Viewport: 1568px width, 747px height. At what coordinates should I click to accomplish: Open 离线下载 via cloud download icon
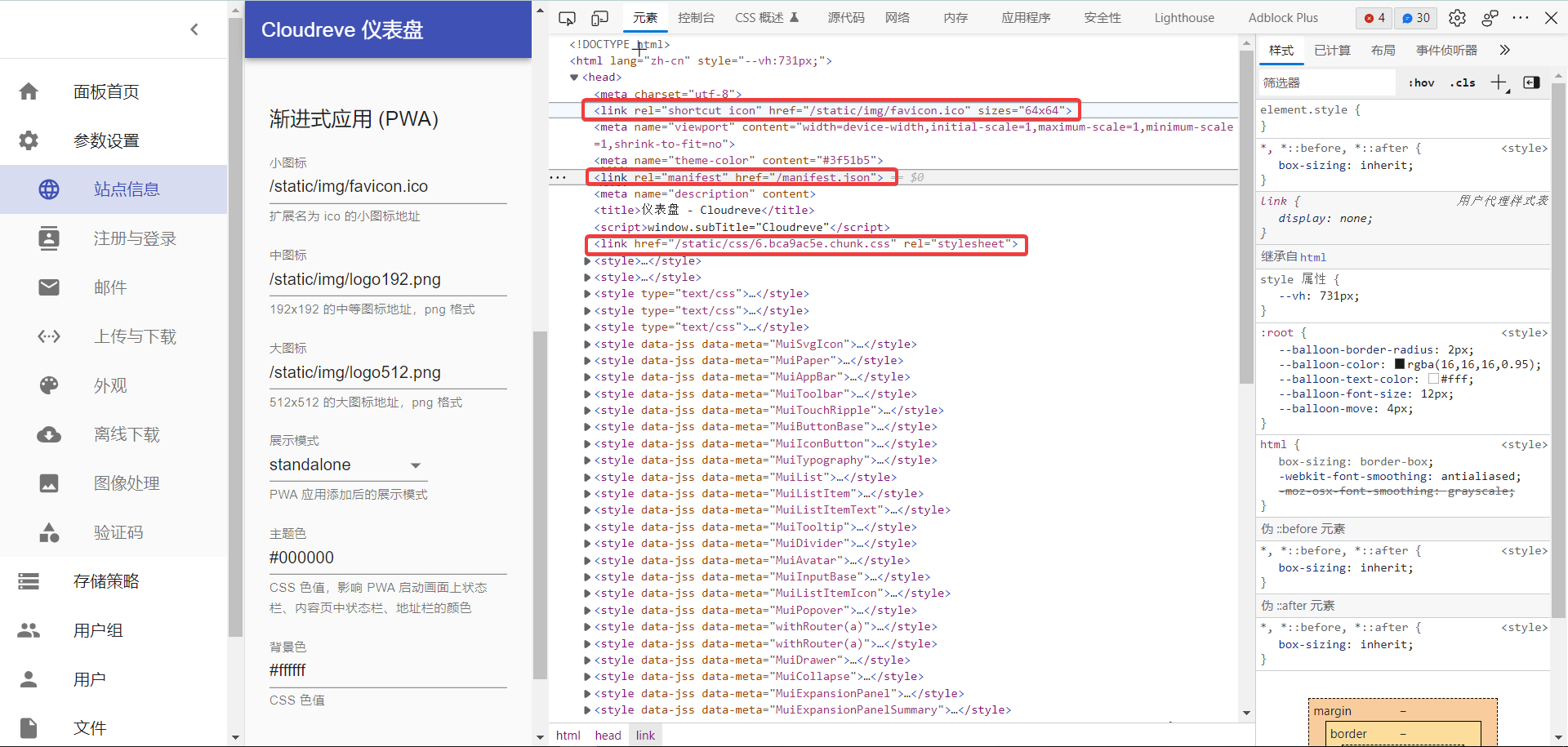tap(49, 434)
